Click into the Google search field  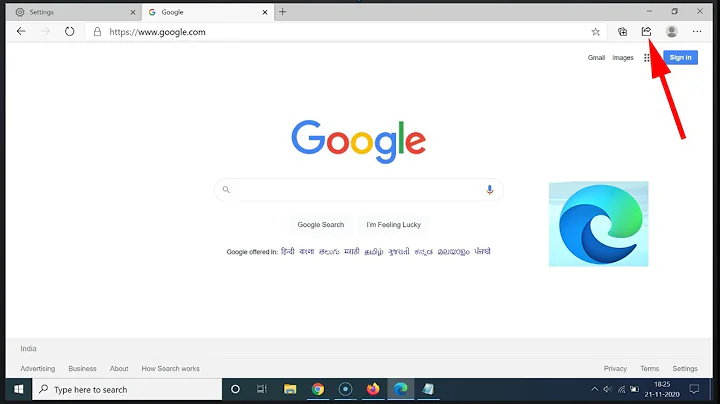click(358, 190)
